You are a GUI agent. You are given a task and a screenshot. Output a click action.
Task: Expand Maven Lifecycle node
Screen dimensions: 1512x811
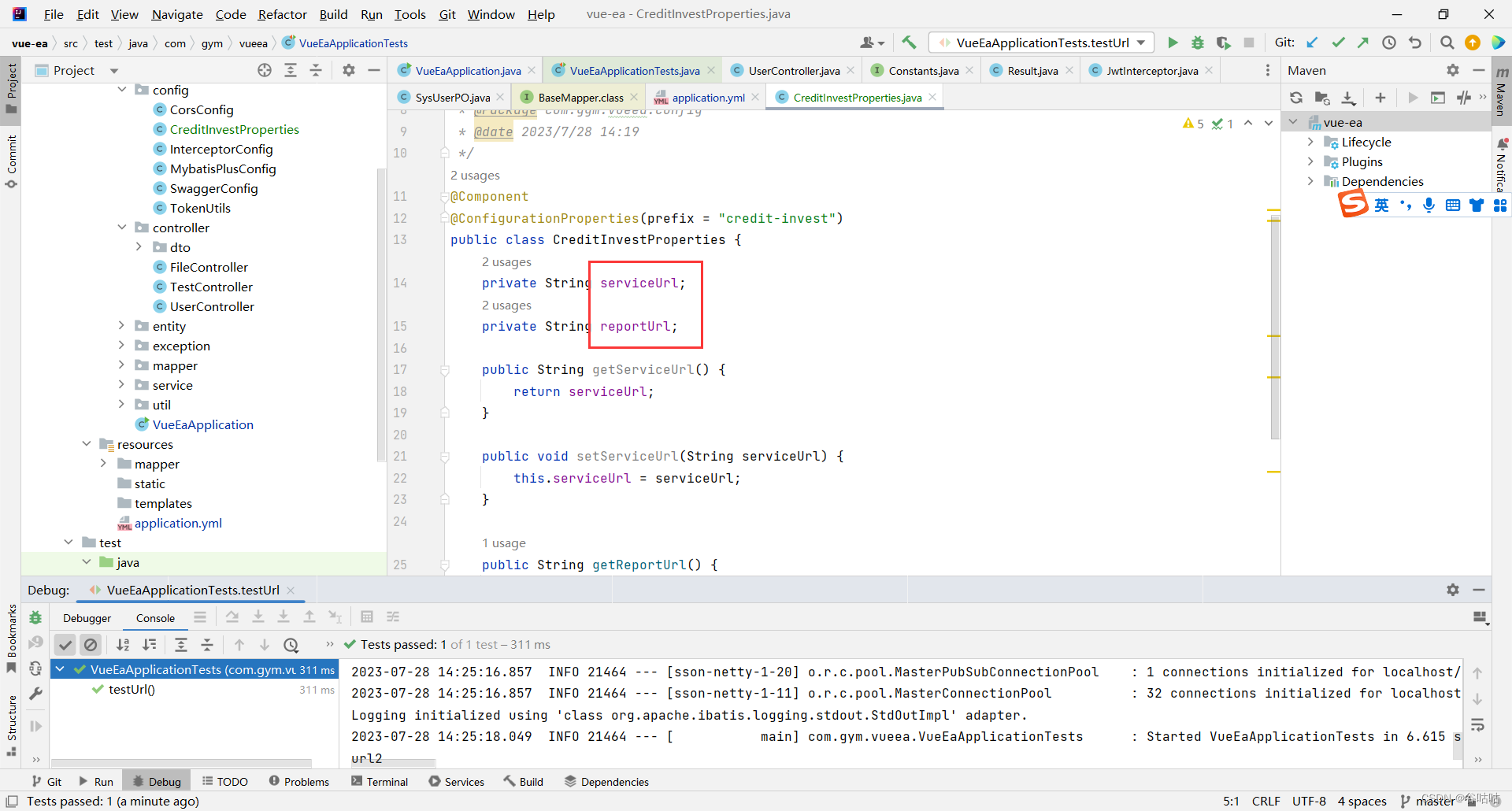(1310, 142)
